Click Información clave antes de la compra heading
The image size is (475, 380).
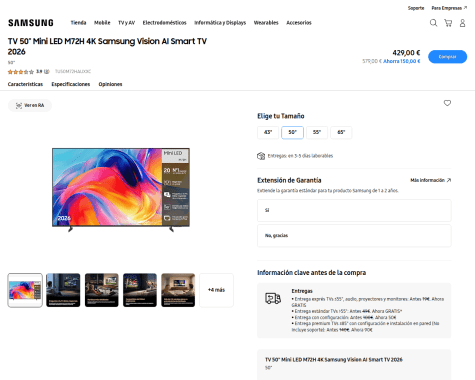click(x=312, y=273)
